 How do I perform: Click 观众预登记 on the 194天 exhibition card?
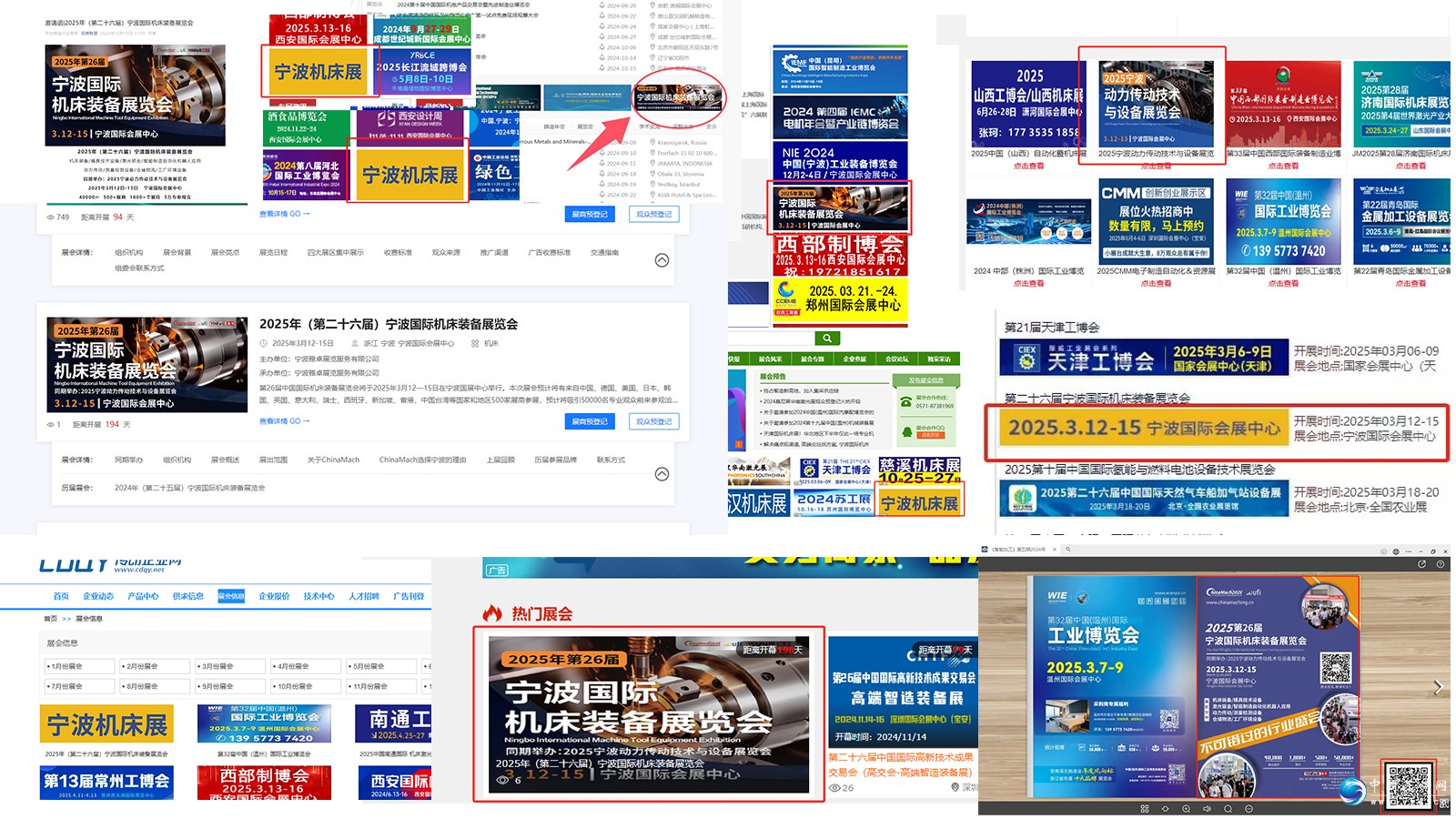coord(653,421)
